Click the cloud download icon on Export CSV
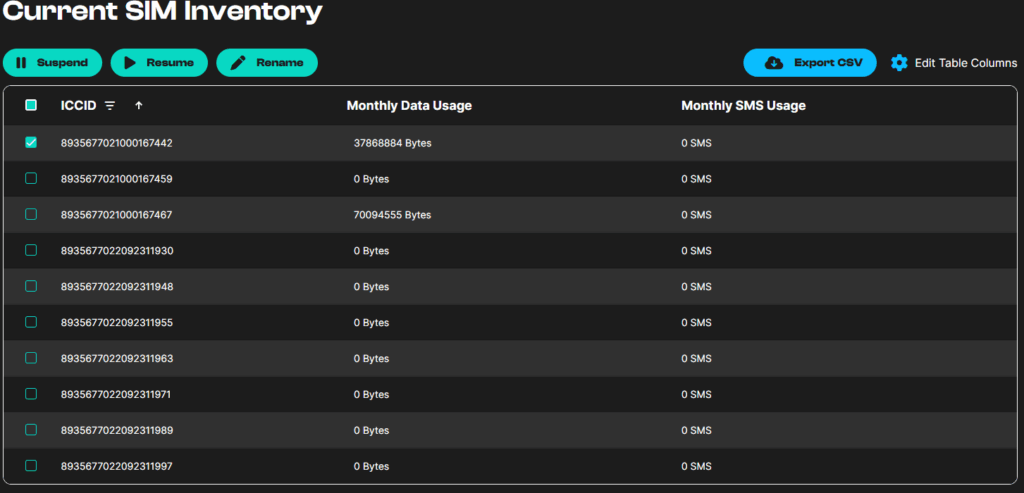Screen dimensions: 1024x493 pos(774,63)
